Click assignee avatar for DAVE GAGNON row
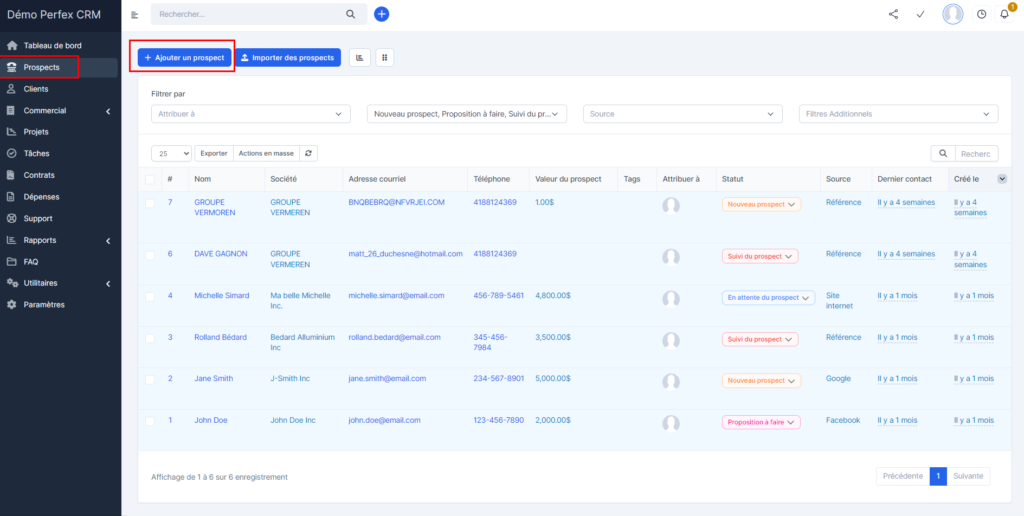 pyautogui.click(x=671, y=257)
